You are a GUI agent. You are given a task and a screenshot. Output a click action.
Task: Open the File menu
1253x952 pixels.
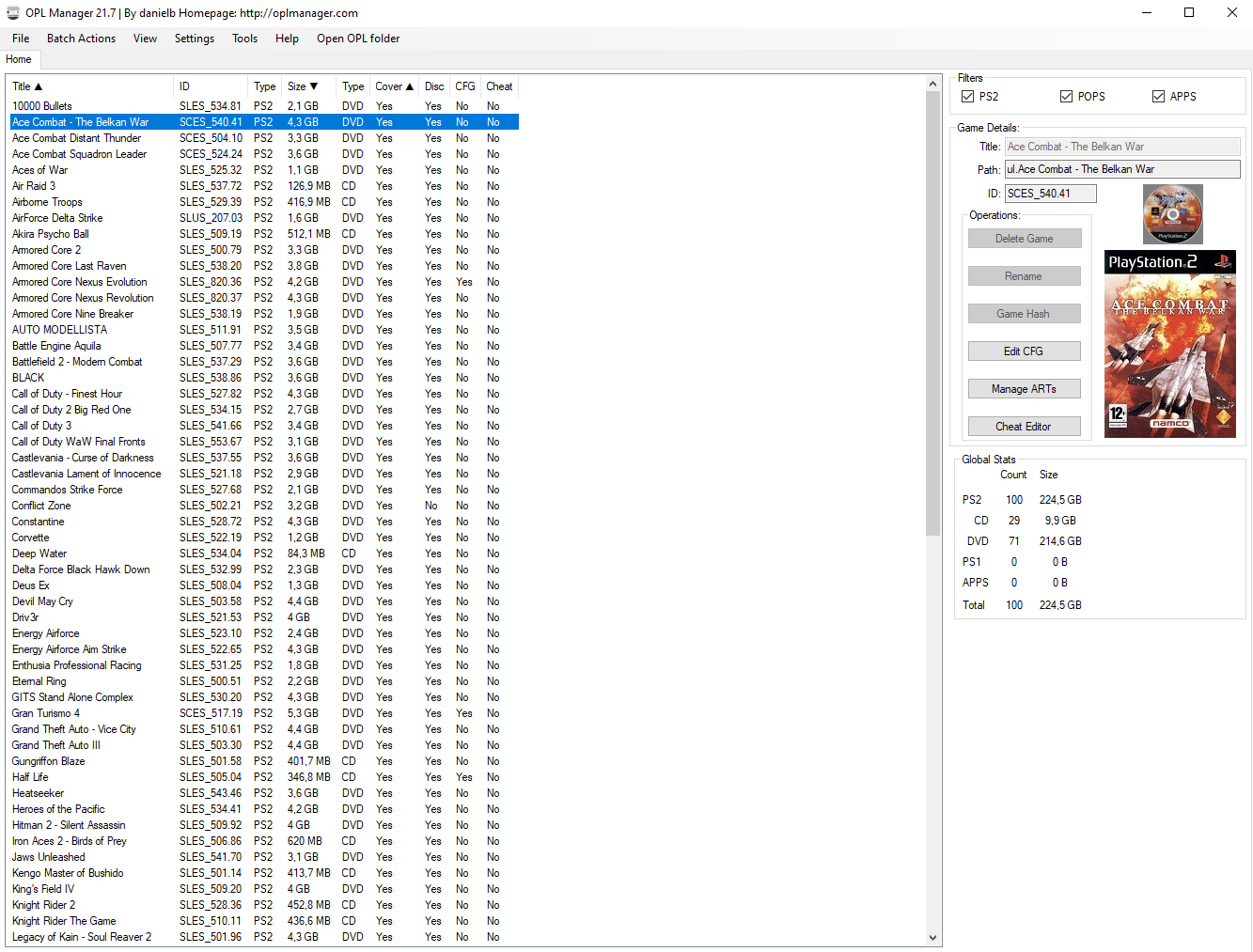click(x=21, y=39)
